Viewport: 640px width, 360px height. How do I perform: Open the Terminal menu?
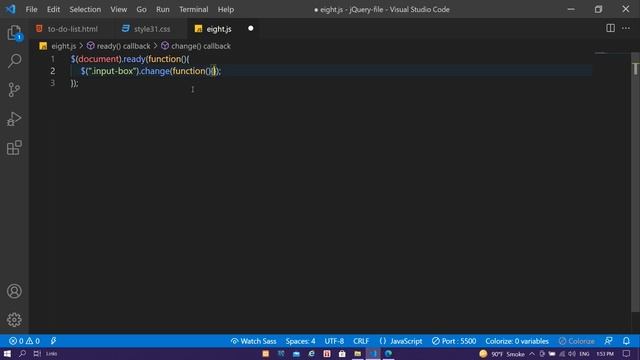[x=193, y=9]
